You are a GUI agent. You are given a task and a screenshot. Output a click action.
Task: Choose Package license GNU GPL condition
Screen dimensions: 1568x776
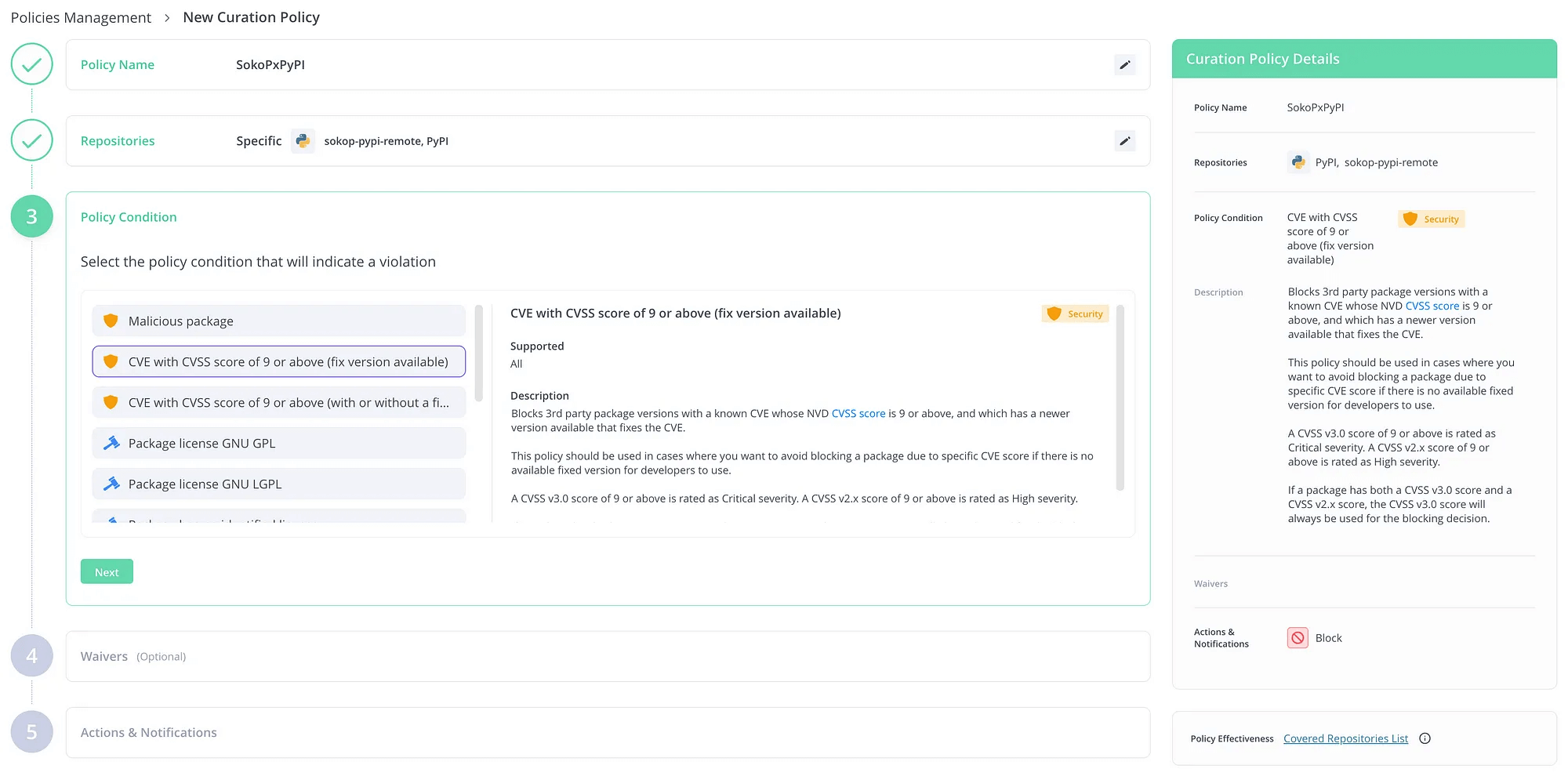coord(278,444)
